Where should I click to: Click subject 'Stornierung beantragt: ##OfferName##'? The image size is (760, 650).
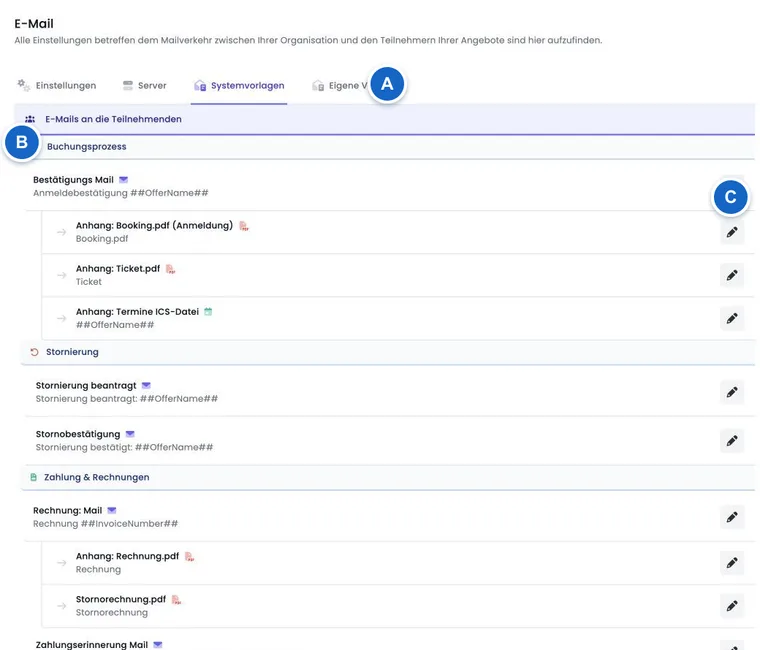127,398
